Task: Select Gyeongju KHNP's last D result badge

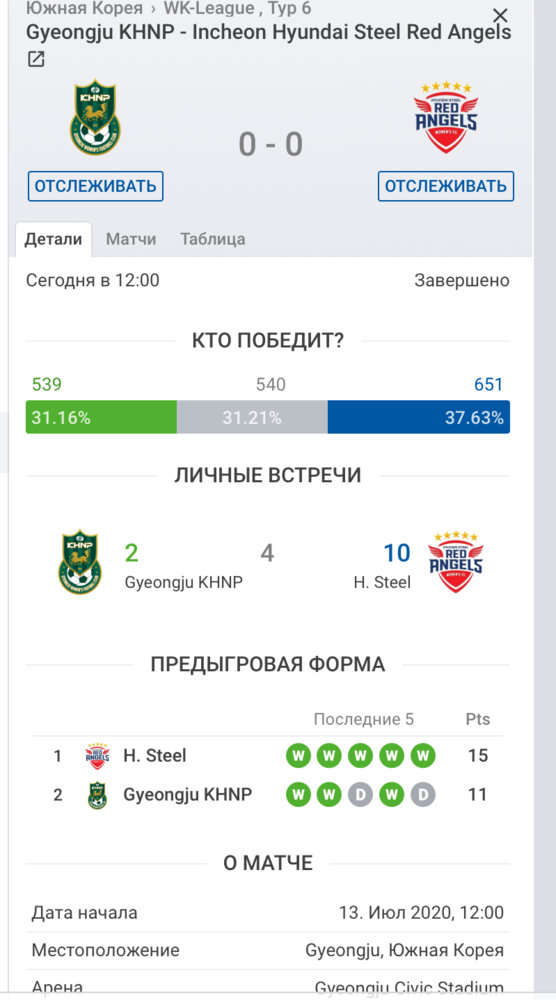Action: tap(422, 795)
